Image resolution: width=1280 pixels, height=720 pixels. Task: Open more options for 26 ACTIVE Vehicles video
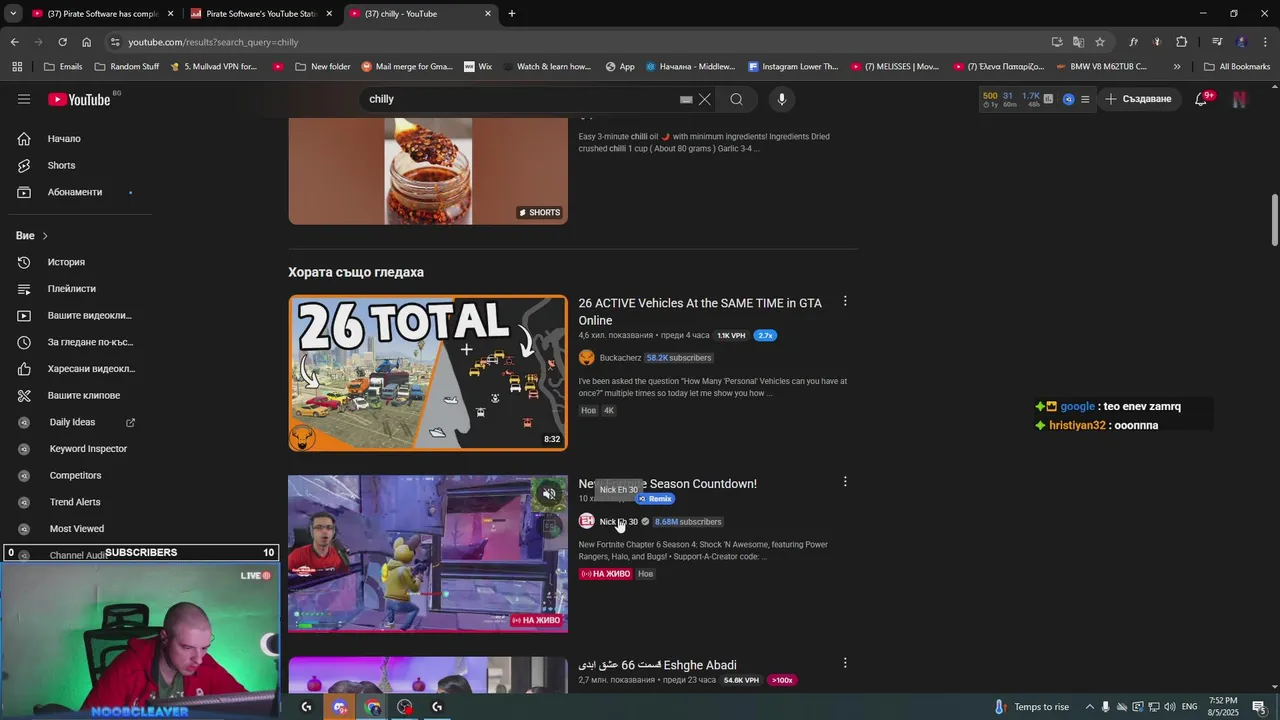pos(845,301)
